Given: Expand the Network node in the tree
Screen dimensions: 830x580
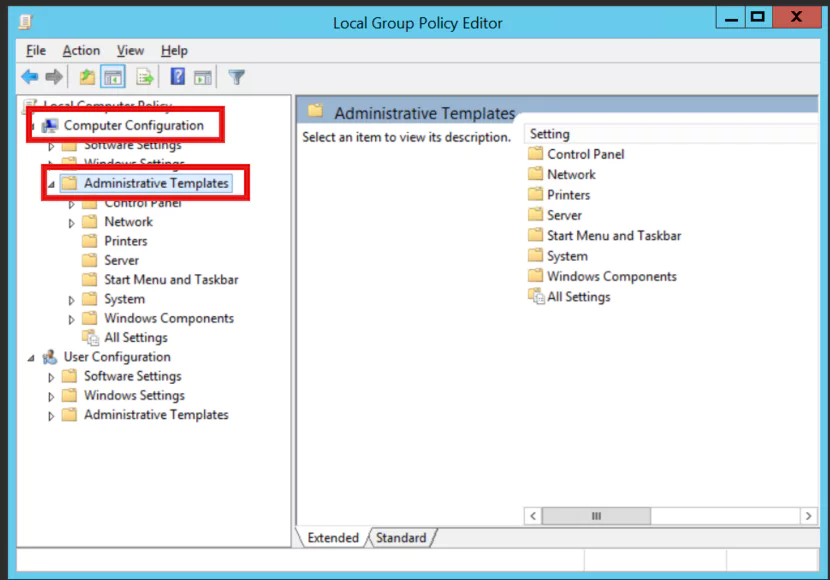Looking at the screenshot, I should [x=71, y=223].
